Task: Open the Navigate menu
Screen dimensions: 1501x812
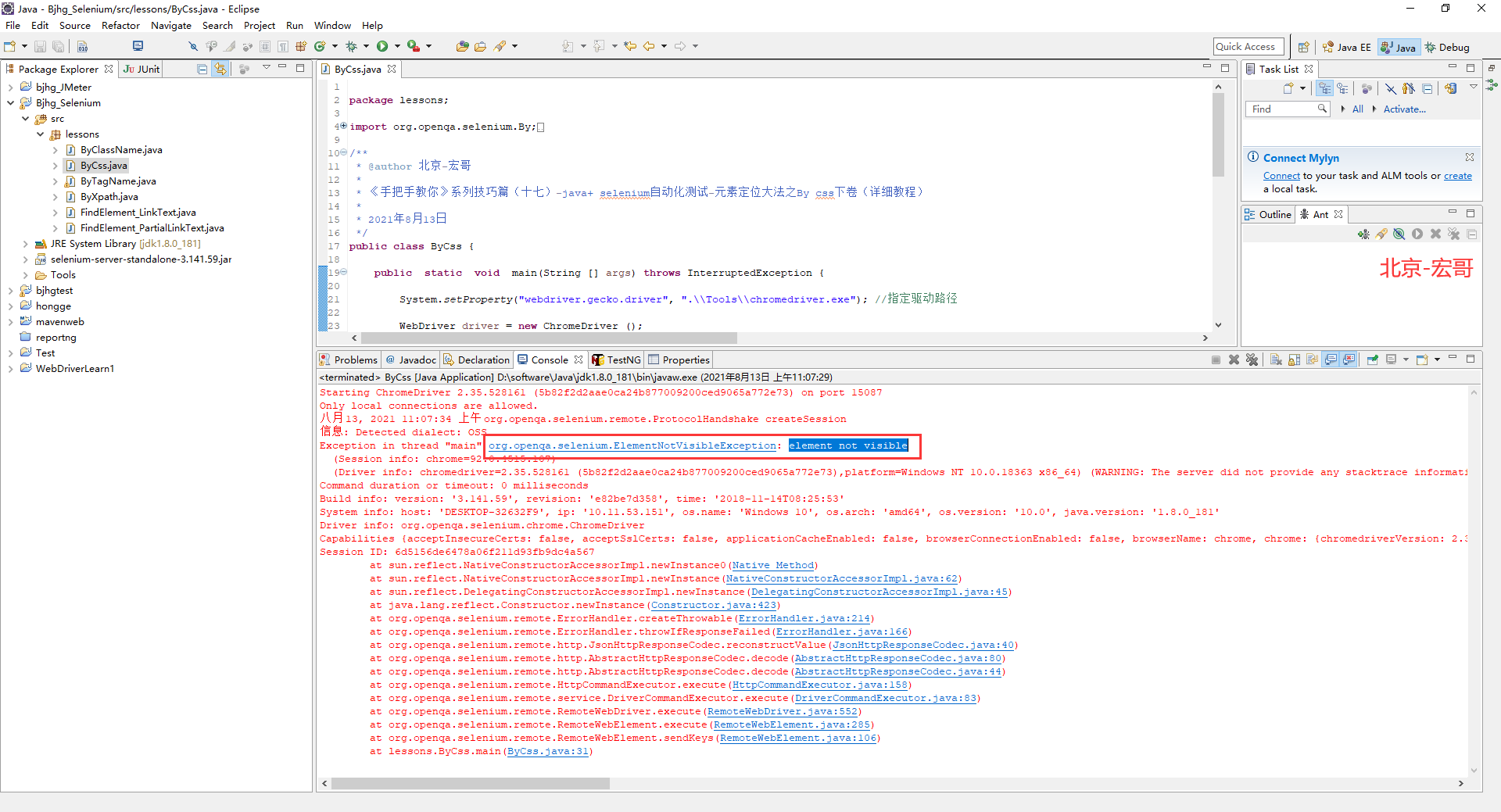Action: click(x=170, y=26)
